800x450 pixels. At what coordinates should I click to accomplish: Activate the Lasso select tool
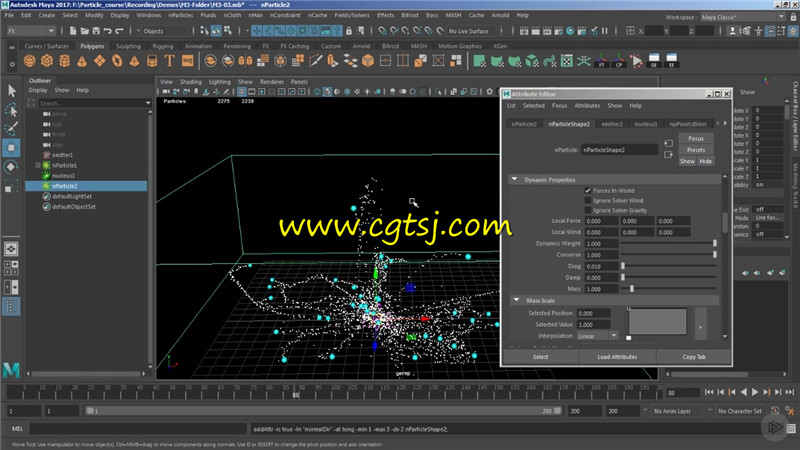[x=12, y=110]
